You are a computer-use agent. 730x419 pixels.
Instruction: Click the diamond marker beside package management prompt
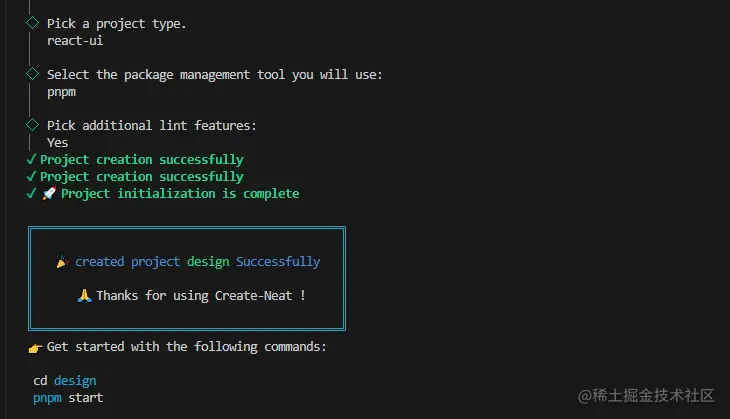pyautogui.click(x=33, y=74)
